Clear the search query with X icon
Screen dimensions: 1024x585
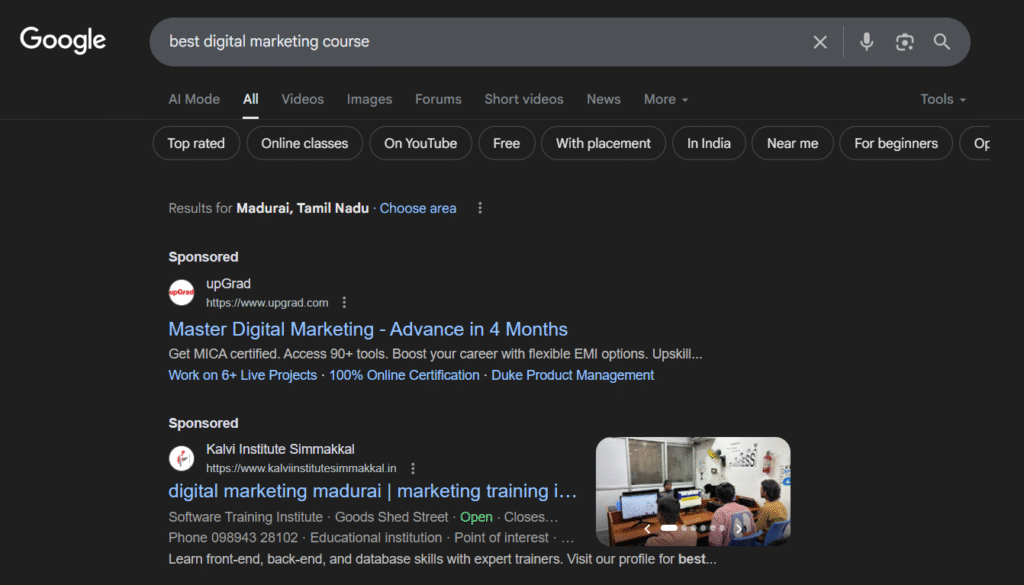pyautogui.click(x=820, y=42)
